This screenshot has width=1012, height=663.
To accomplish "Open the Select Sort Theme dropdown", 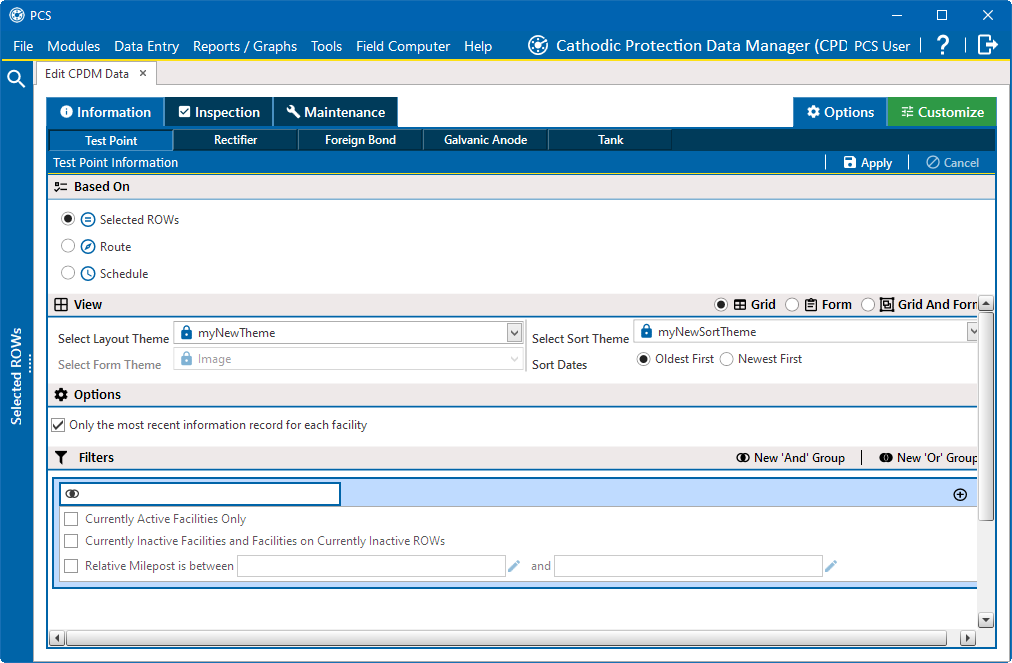I will coord(972,331).
